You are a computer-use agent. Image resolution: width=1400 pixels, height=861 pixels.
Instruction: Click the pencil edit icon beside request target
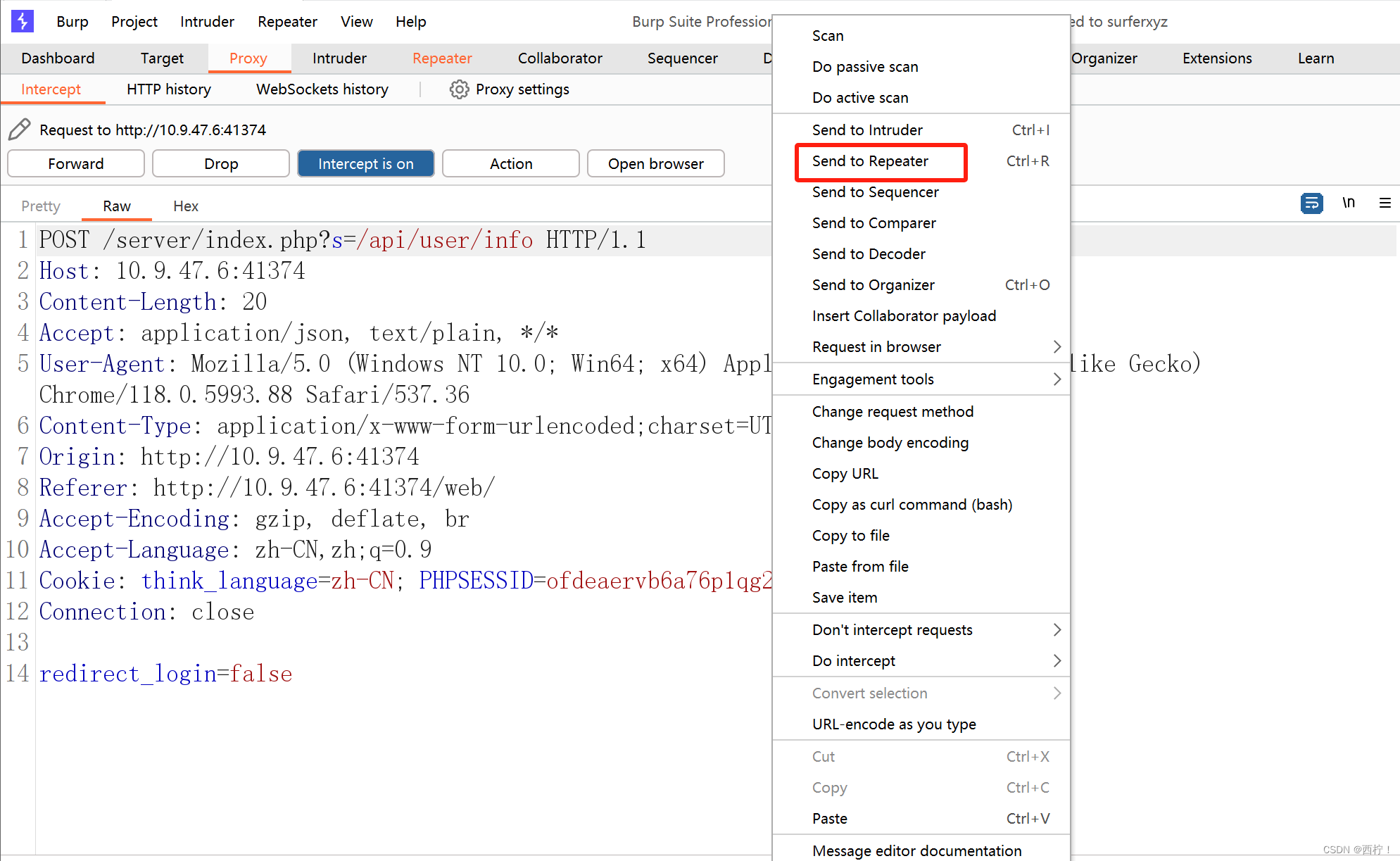click(20, 130)
